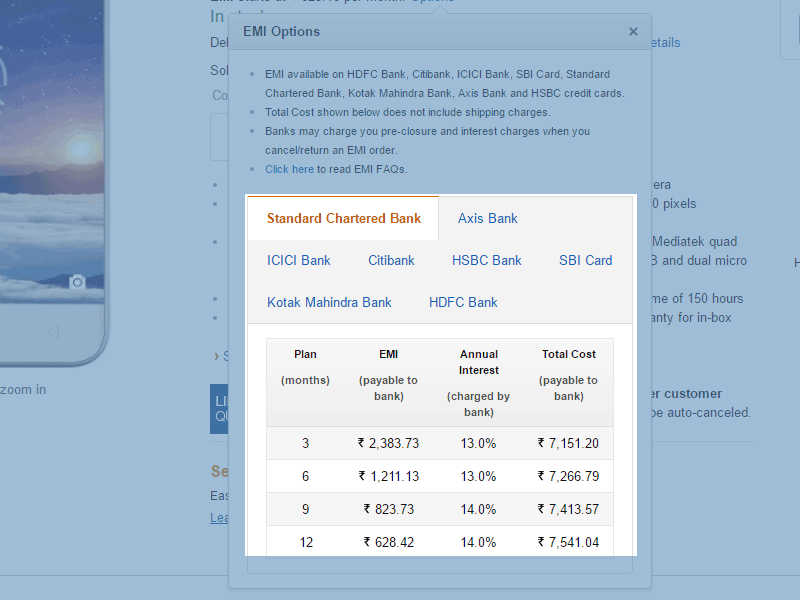This screenshot has height=600, width=800.
Task: Switch to the HDFC Bank tab
Action: [463, 302]
